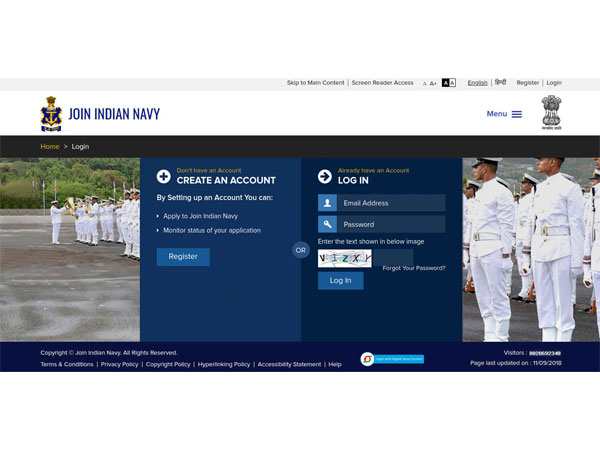Click Home in the breadcrumb

pos(50,147)
